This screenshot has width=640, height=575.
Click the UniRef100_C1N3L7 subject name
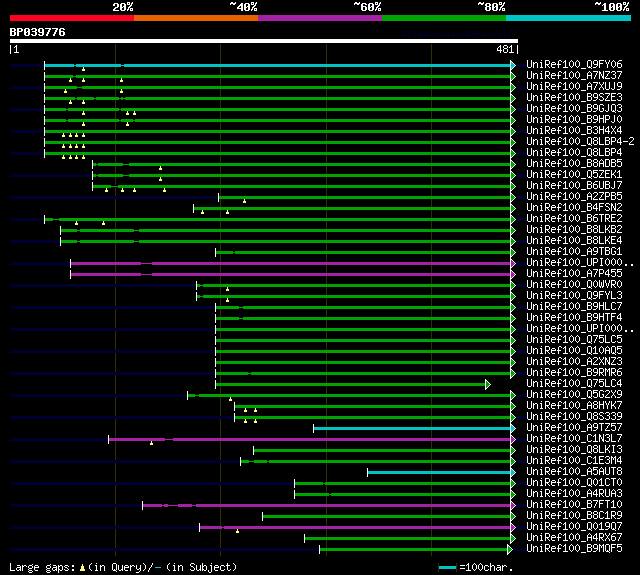[x=574, y=439]
